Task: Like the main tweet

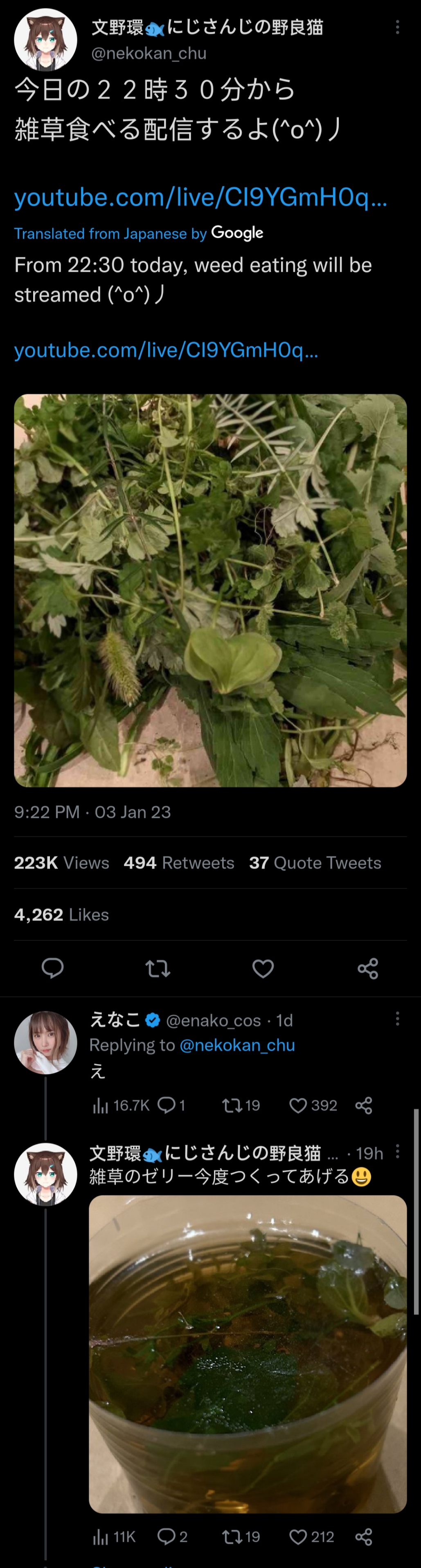Action: pyautogui.click(x=263, y=968)
